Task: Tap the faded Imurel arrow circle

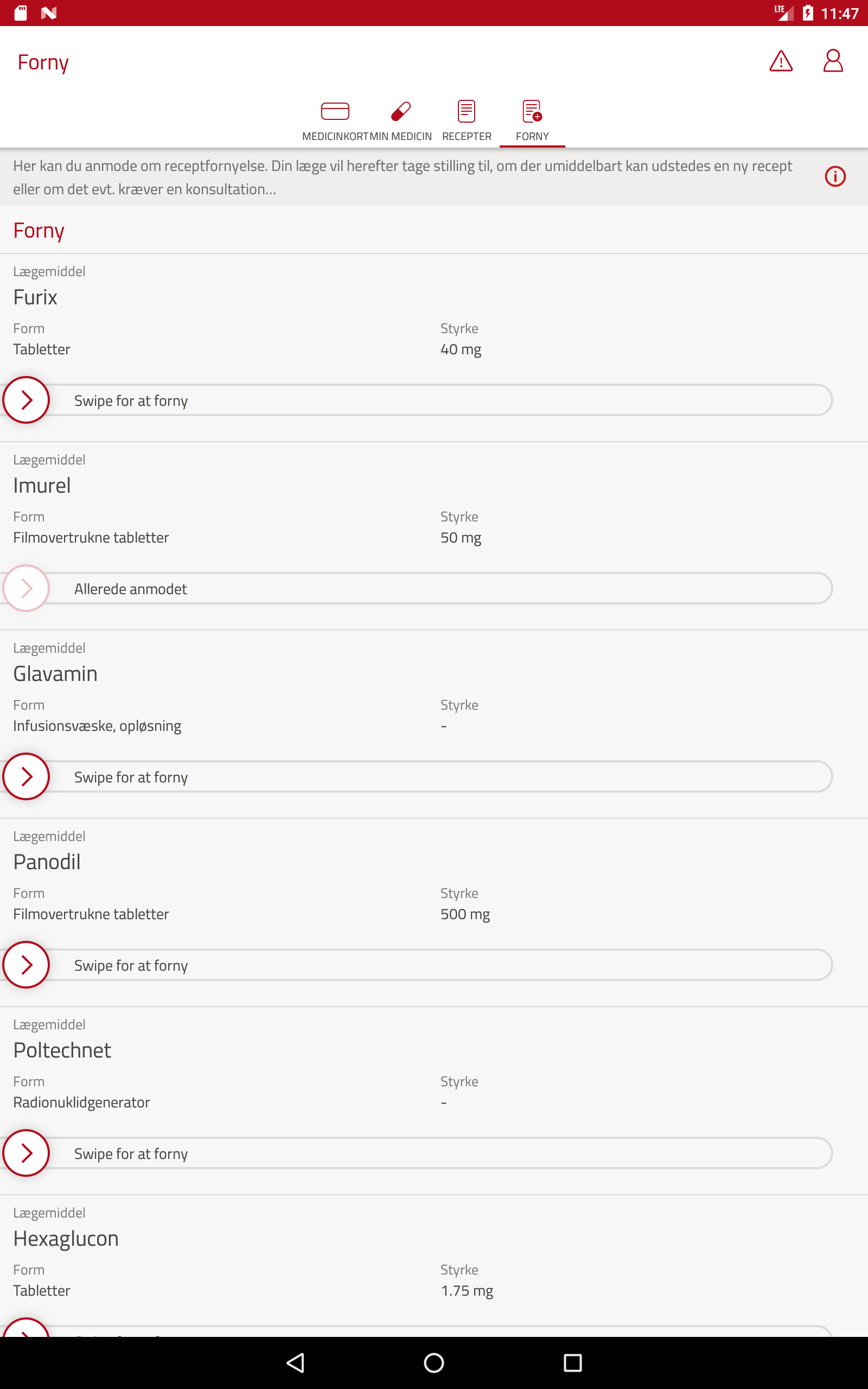Action: tap(26, 588)
